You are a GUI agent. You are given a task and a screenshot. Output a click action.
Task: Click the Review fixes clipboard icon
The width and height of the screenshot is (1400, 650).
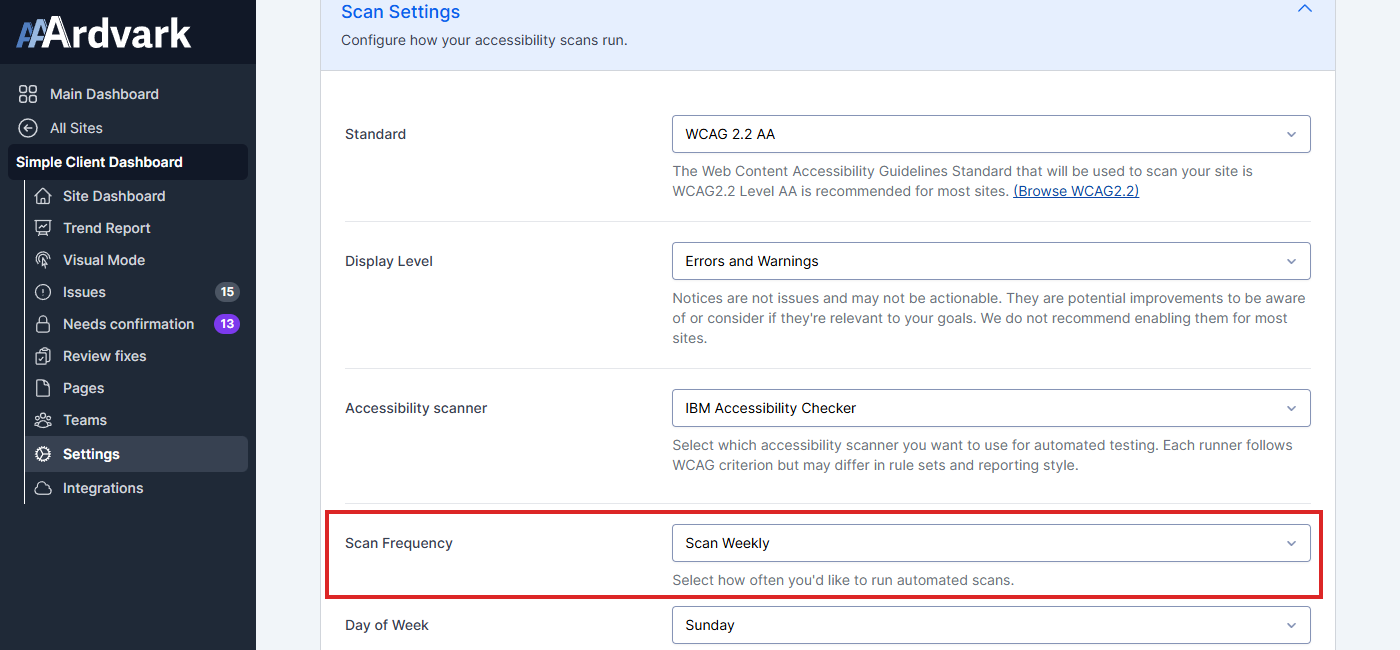tap(43, 356)
